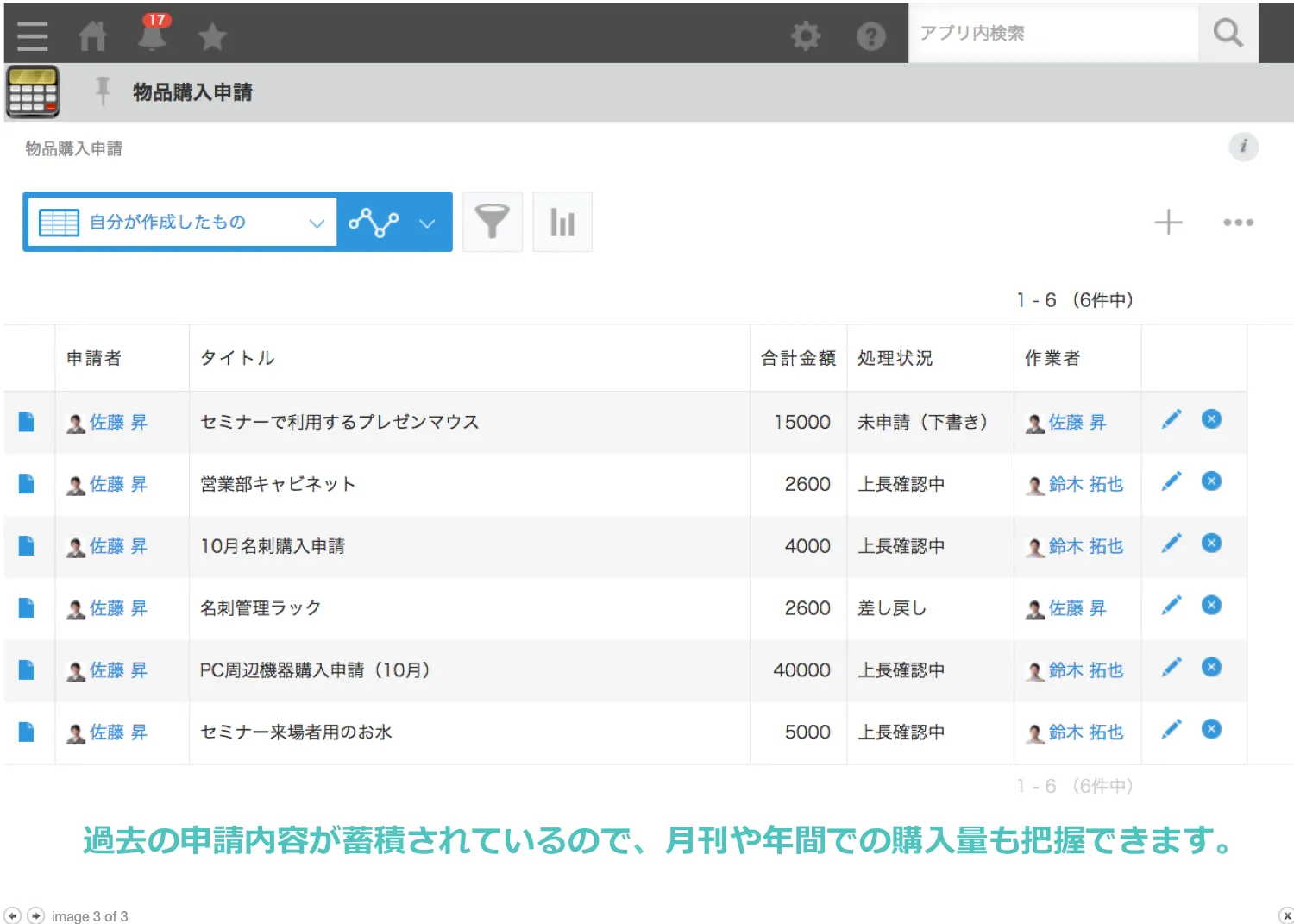1294x924 pixels.
Task: Open the favorites star icon
Action: coord(212,36)
